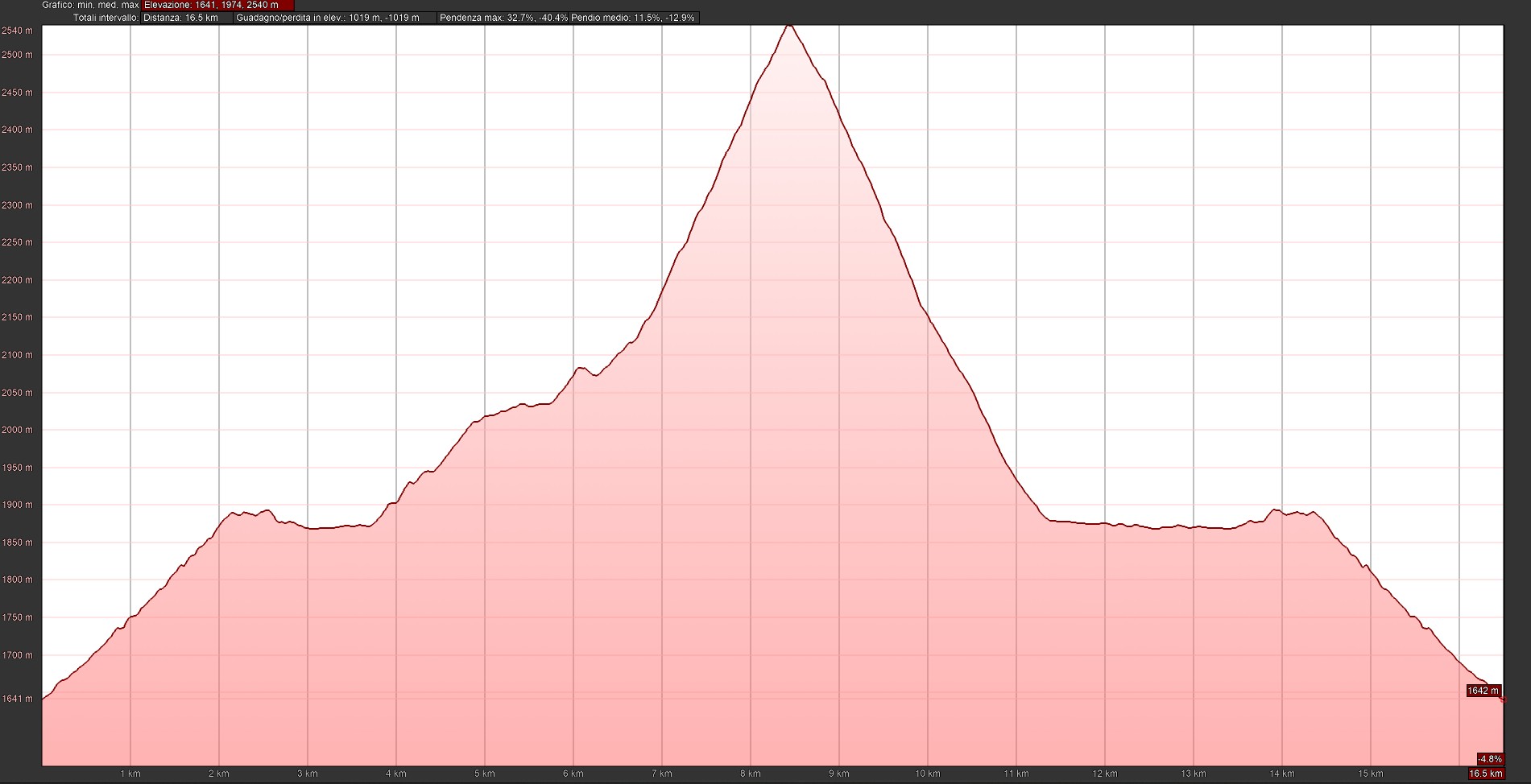Click the 'Grafico: min. med. max' label
This screenshot has height=784, width=1531.
coord(90,5)
